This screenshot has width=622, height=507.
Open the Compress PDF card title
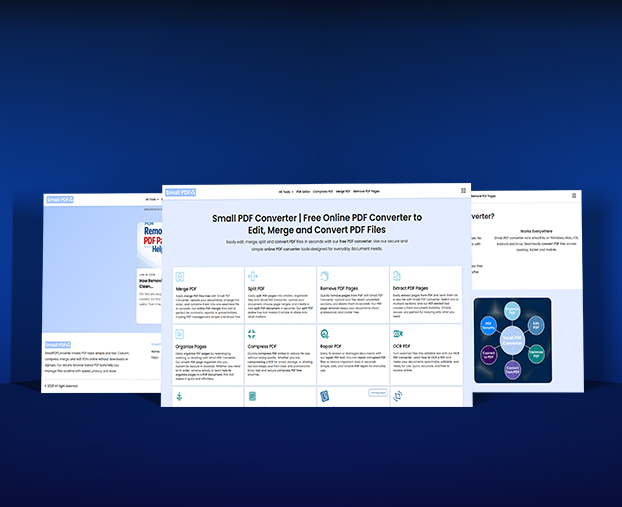tap(262, 346)
